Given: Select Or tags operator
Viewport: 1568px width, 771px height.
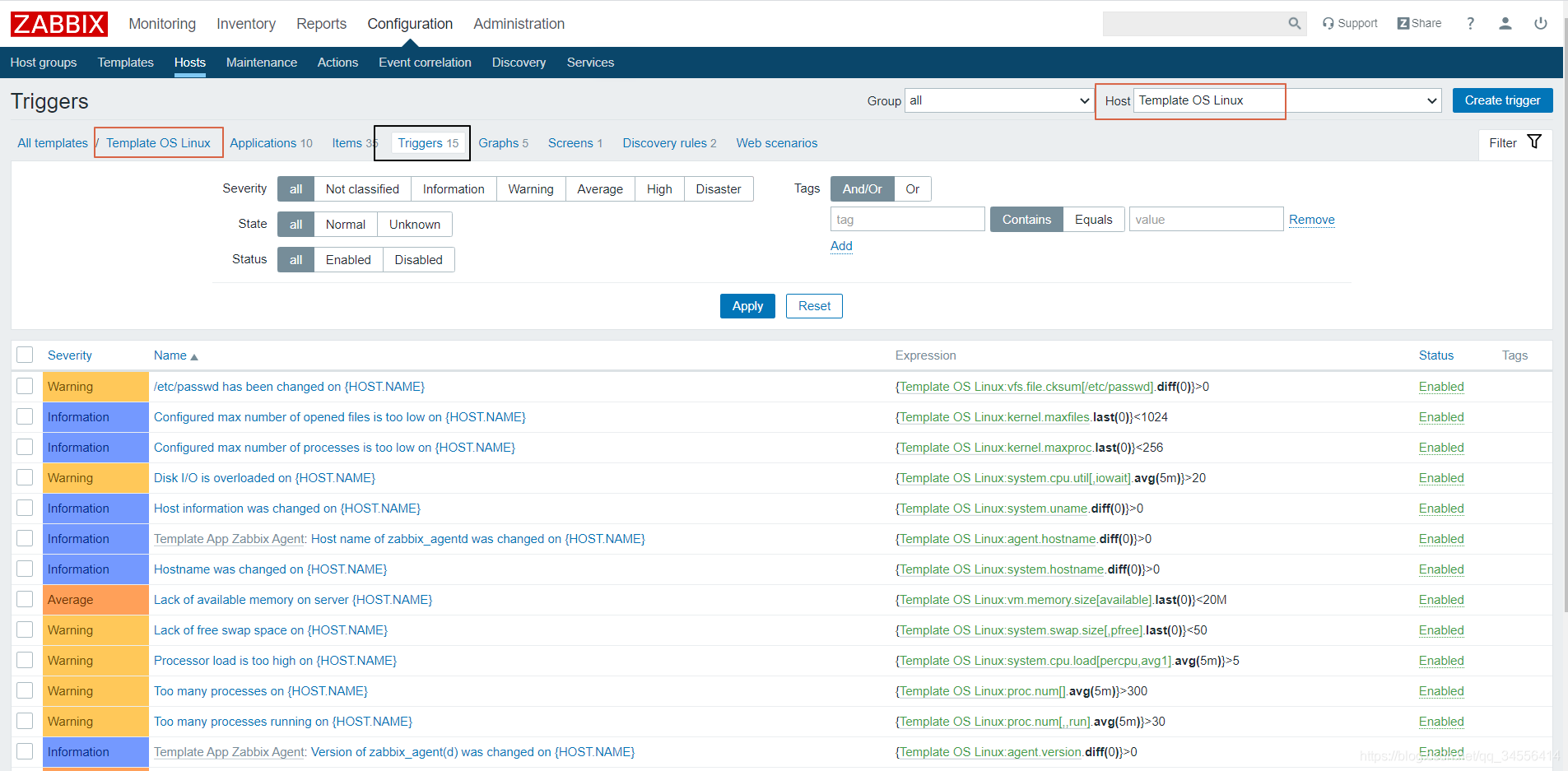Looking at the screenshot, I should tap(913, 189).
